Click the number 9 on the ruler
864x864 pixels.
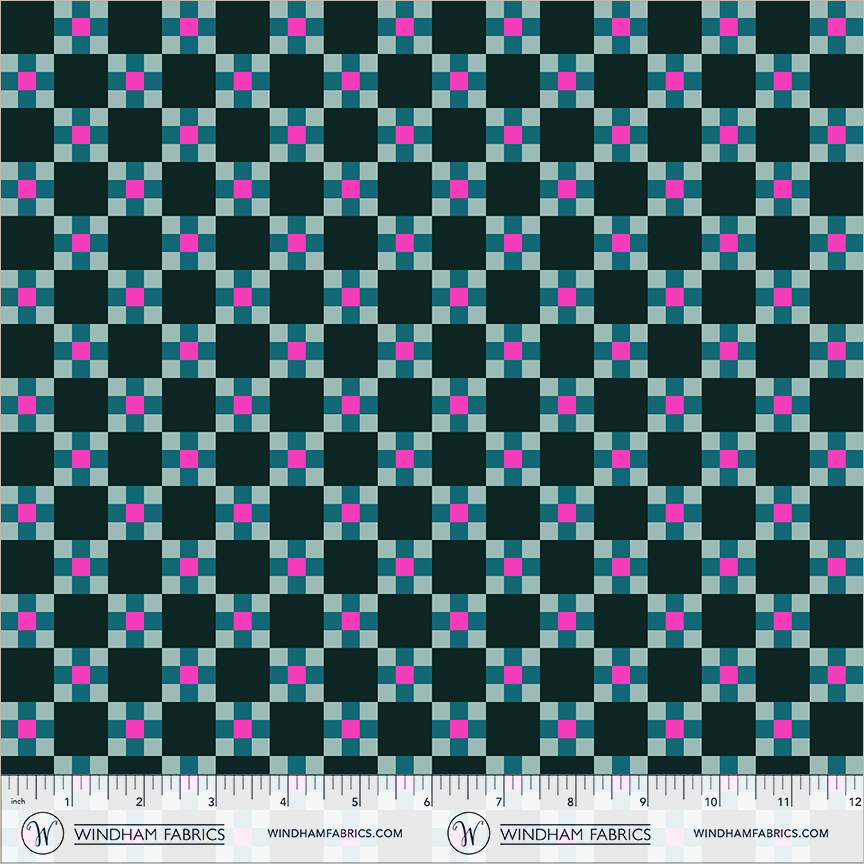point(642,802)
